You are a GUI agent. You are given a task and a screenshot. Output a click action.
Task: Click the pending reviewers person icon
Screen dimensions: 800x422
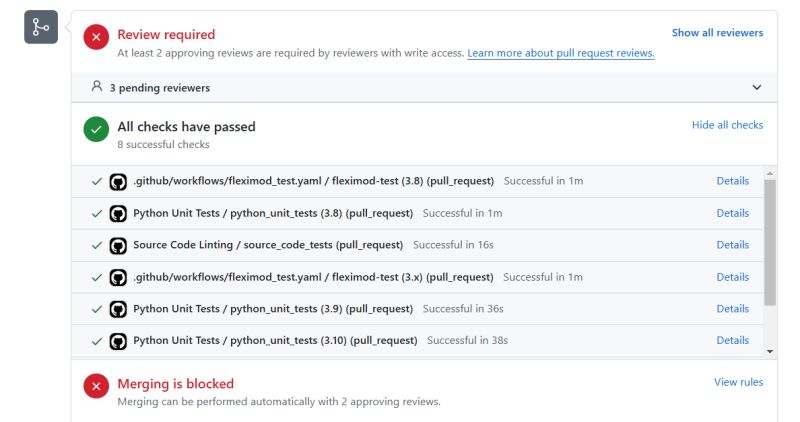click(97, 87)
